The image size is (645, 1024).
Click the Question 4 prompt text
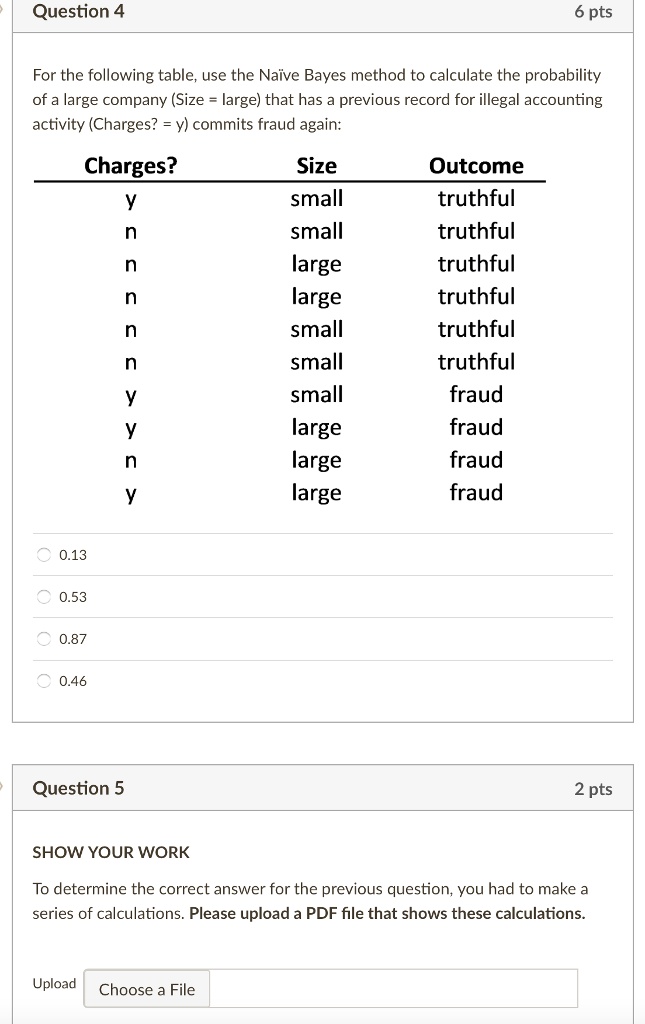tap(315, 99)
